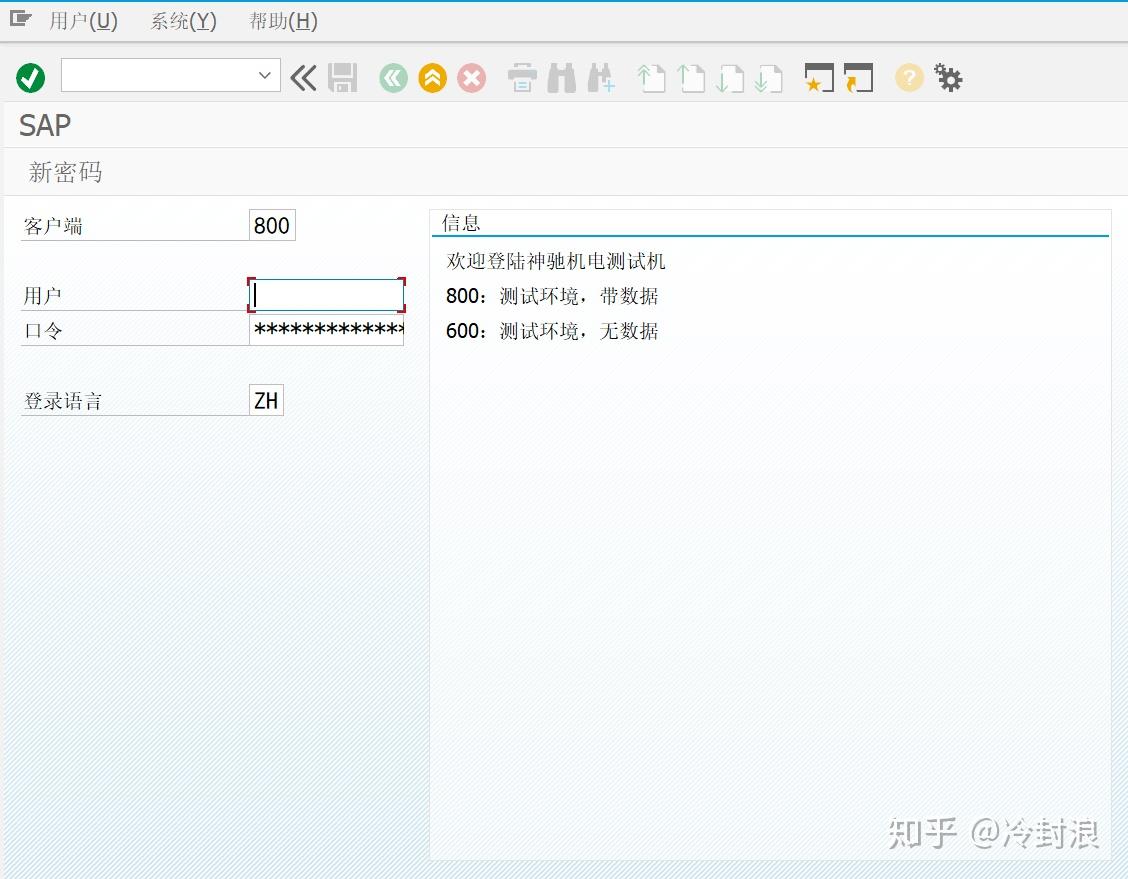Open Help with the question mark icon
This screenshot has height=879, width=1128.
[908, 77]
